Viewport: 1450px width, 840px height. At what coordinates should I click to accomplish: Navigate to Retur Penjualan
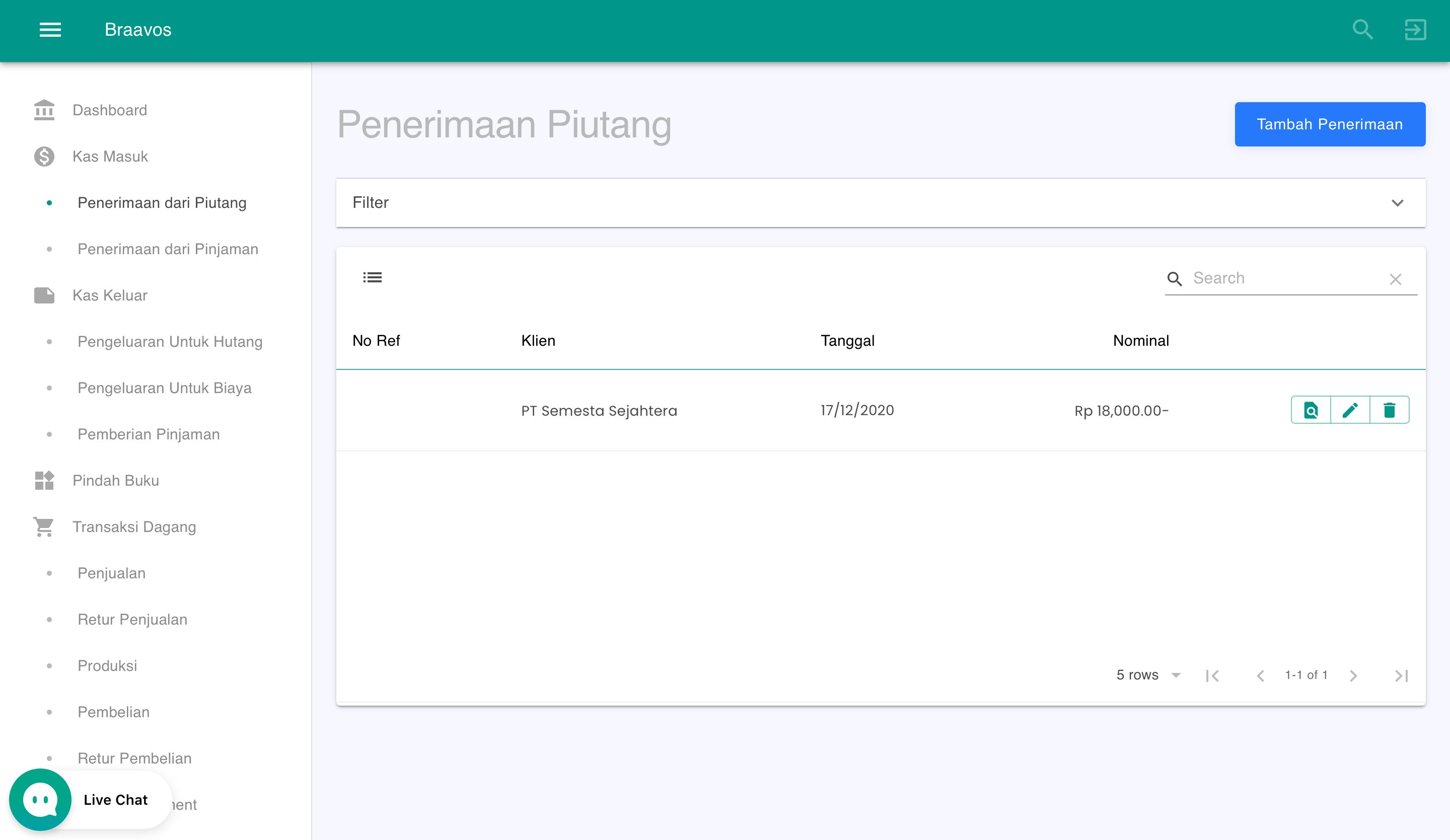click(132, 619)
